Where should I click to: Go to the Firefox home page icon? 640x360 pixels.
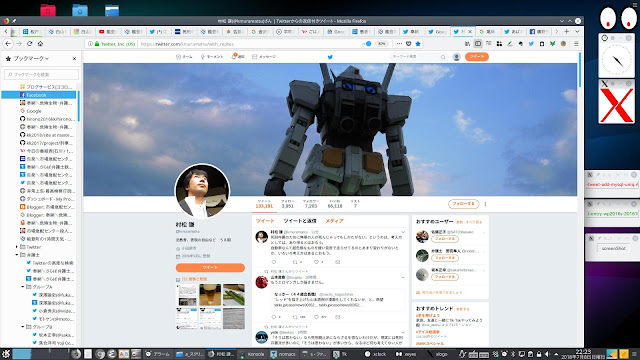click(40, 44)
